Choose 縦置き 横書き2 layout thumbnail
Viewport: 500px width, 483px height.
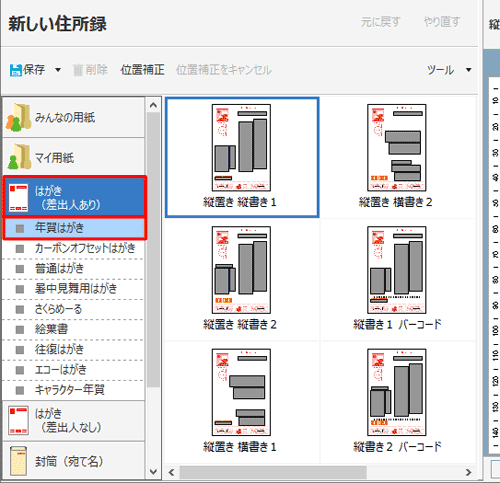coord(396,148)
